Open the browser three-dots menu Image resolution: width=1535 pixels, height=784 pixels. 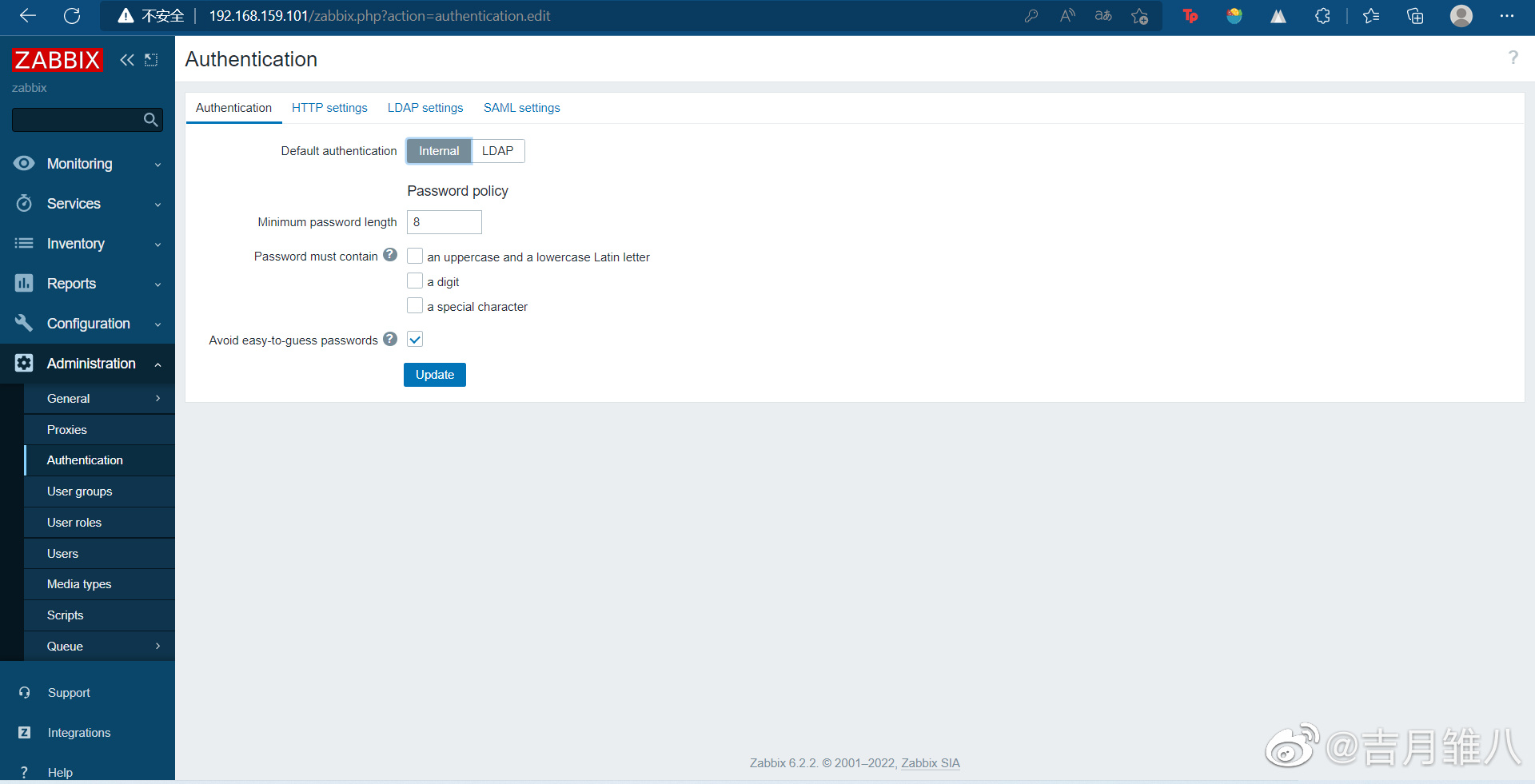coord(1507,16)
